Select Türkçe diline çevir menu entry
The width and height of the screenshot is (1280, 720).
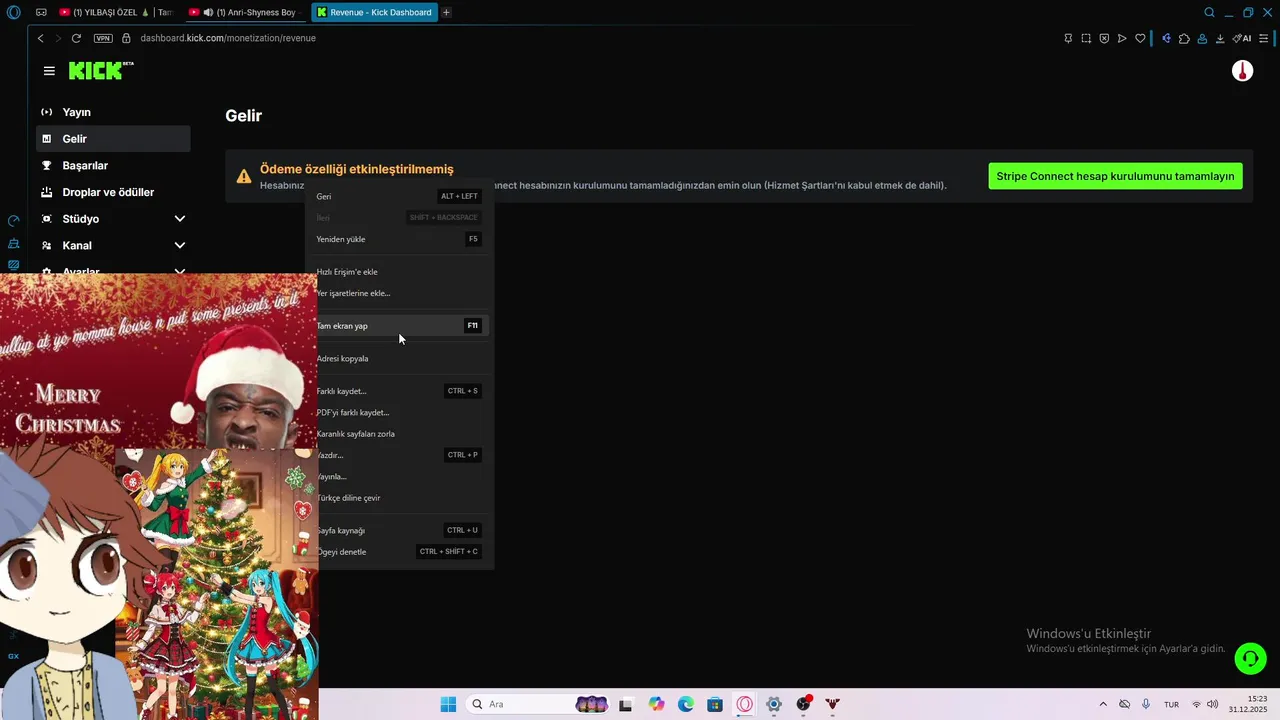point(399,498)
